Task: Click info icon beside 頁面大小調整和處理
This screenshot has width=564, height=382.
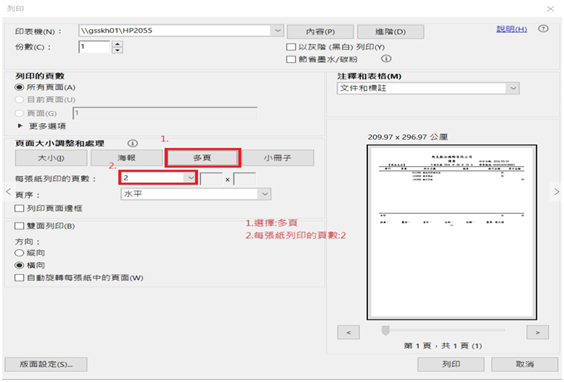Action: [133, 143]
